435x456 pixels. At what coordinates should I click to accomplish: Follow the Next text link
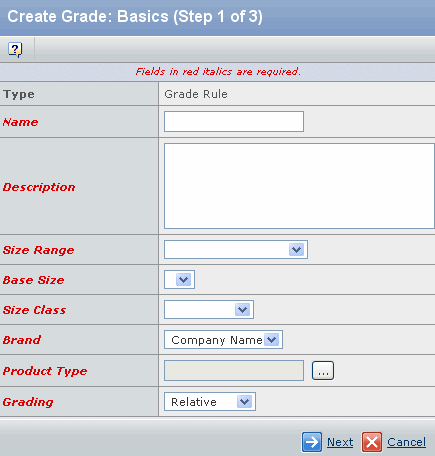click(340, 442)
